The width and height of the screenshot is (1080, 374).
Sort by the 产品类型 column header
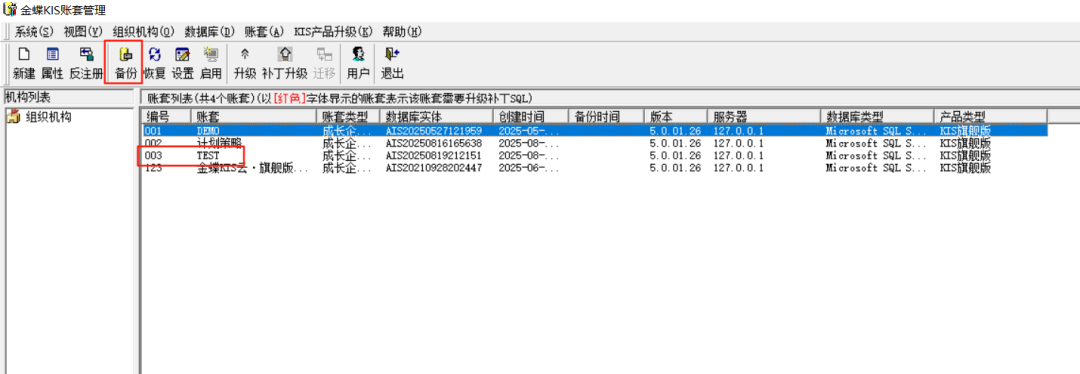(990, 116)
